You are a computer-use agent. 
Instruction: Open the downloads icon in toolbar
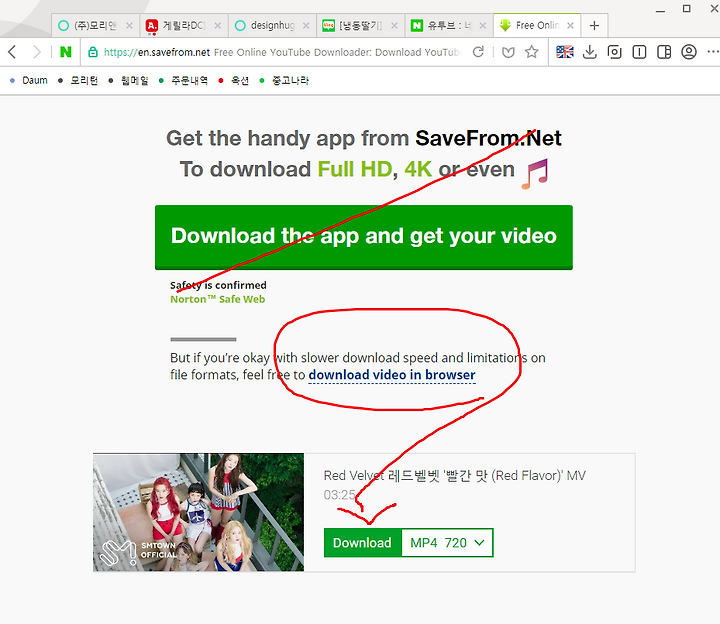point(590,52)
